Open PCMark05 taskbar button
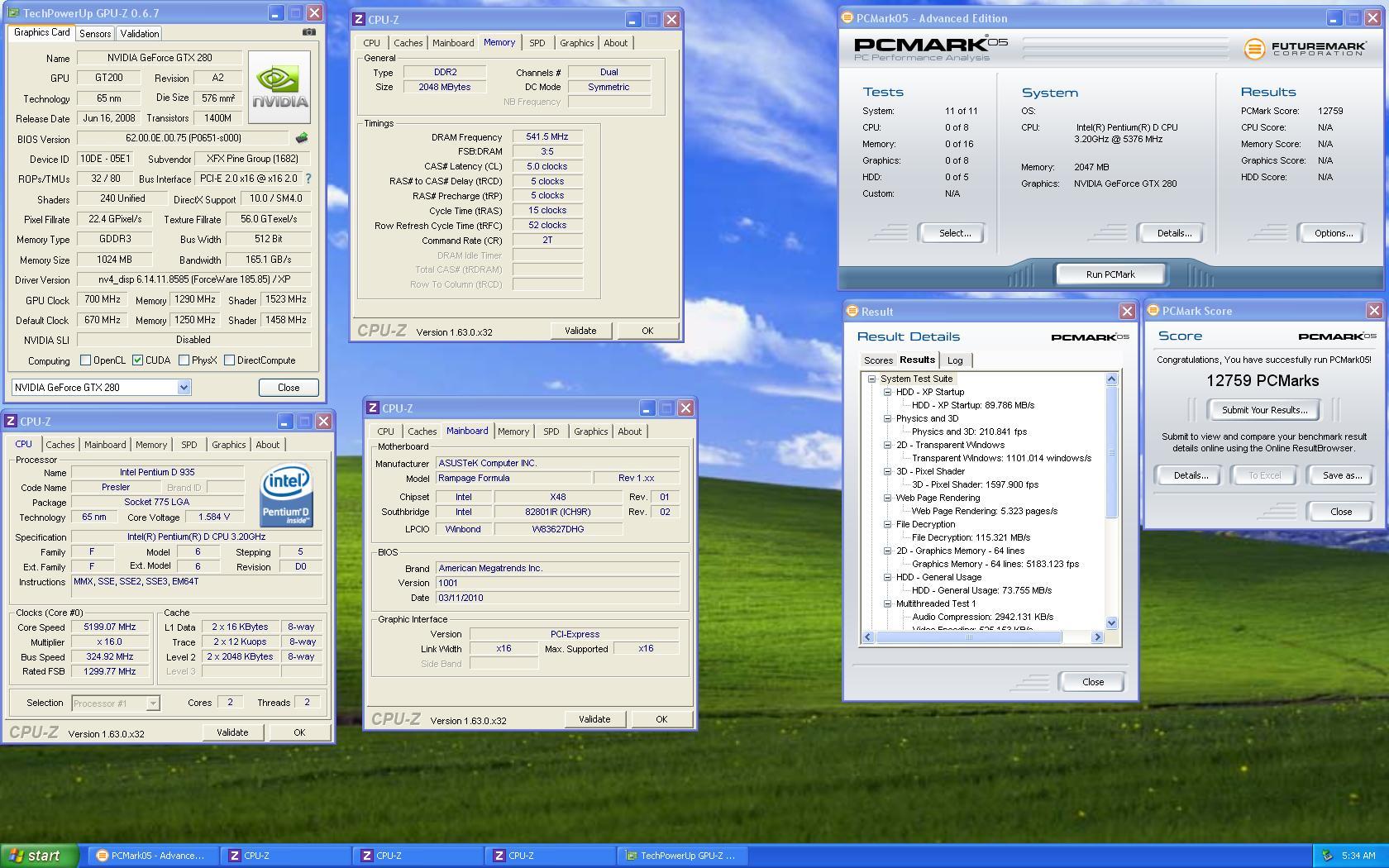The image size is (1389, 868). (152, 856)
